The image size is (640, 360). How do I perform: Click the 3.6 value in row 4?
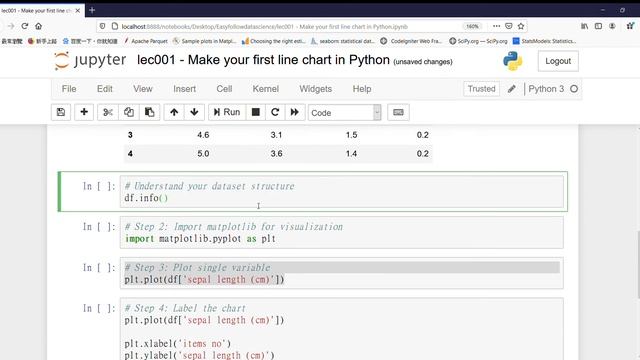point(276,154)
